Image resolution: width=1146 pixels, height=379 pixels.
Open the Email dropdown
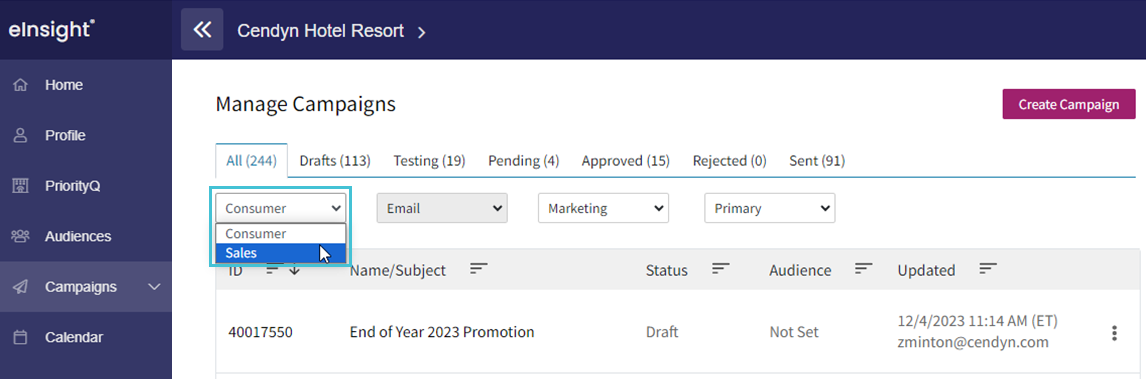pos(442,208)
